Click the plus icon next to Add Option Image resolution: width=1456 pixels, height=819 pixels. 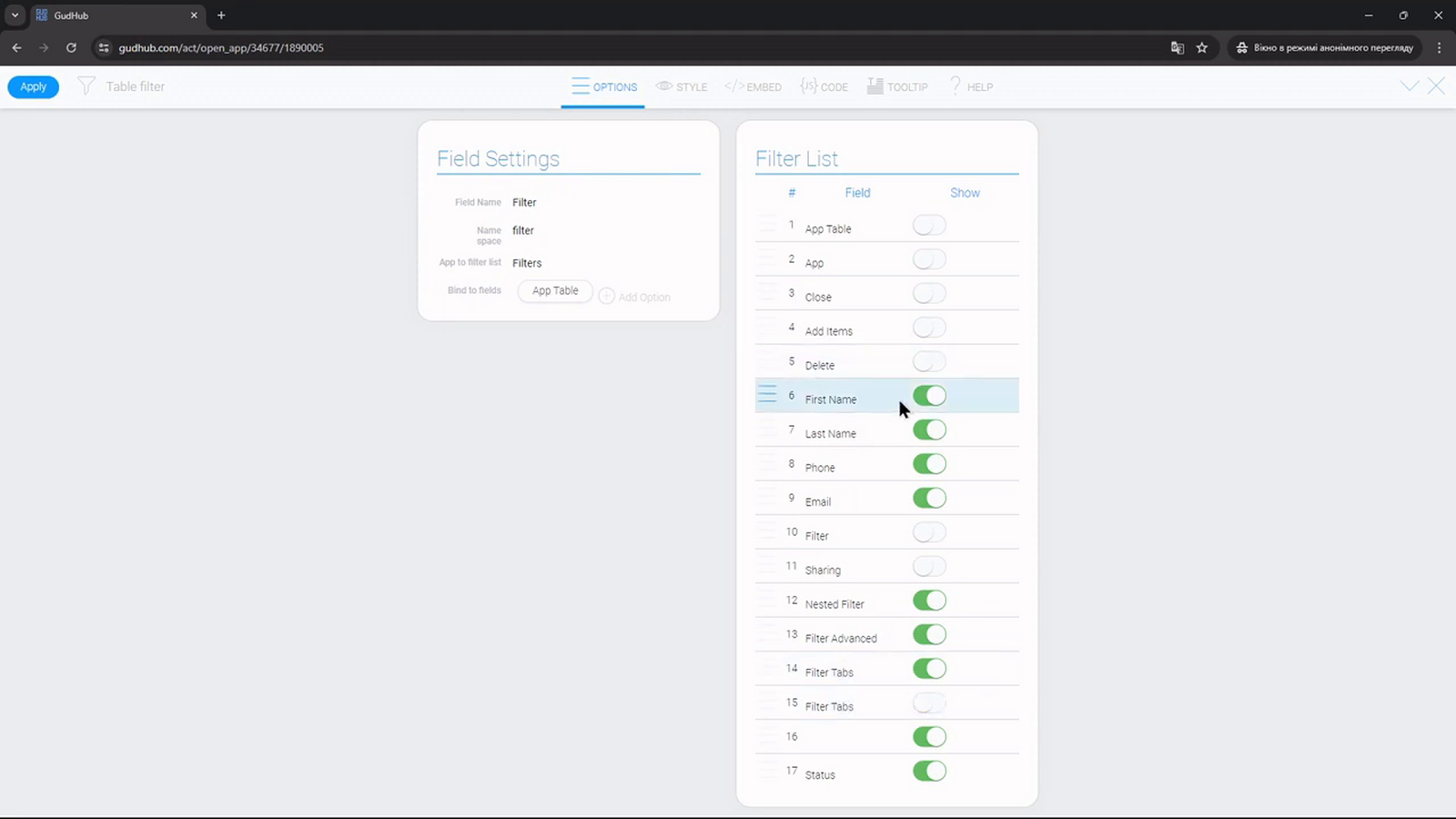click(607, 297)
